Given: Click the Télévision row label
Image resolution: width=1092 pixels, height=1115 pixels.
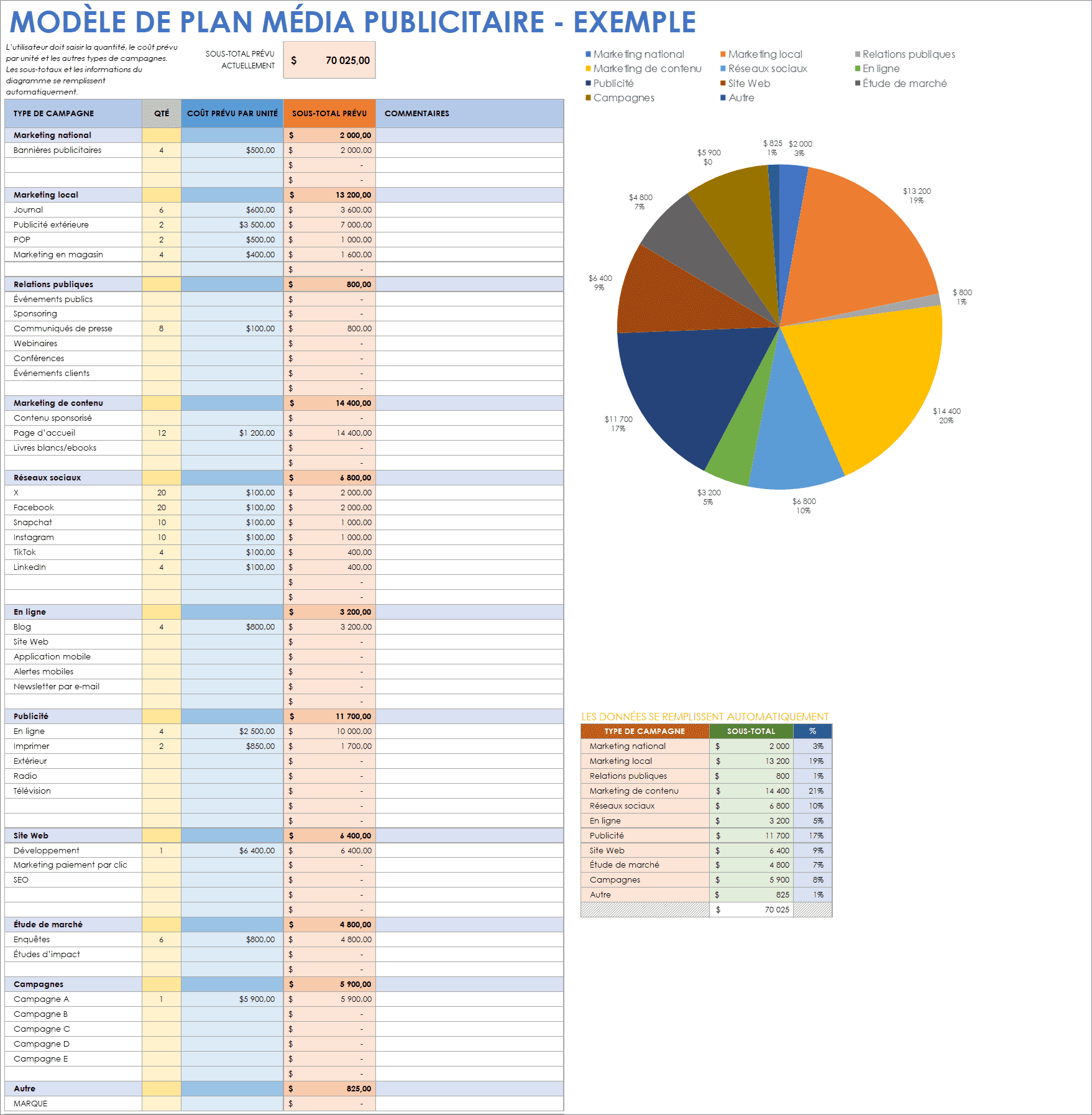Looking at the screenshot, I should tap(73, 791).
